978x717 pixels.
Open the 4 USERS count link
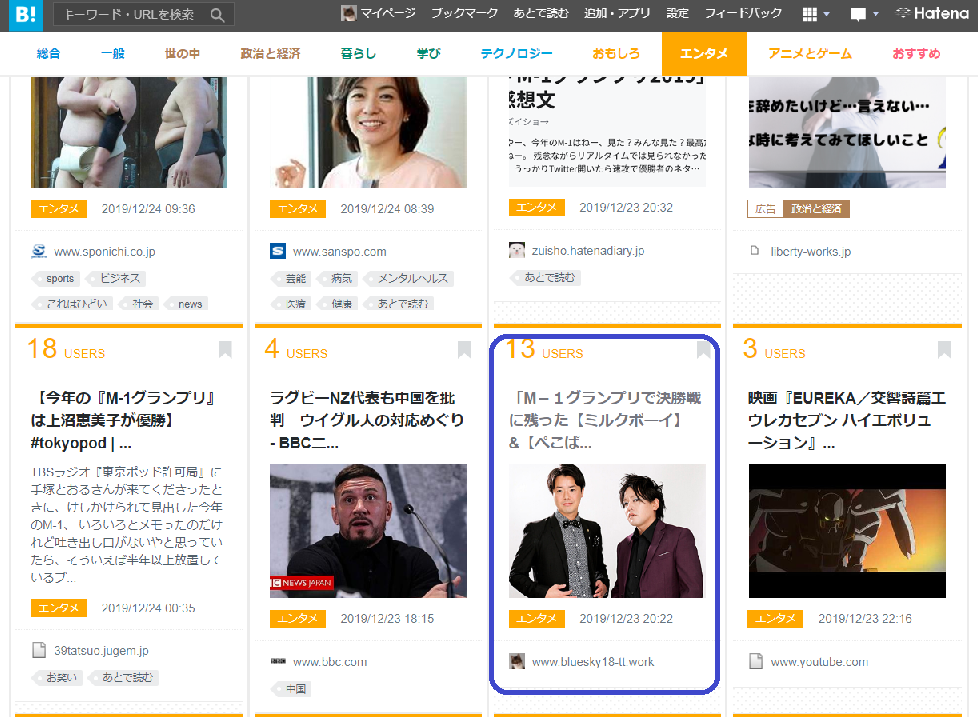(296, 349)
